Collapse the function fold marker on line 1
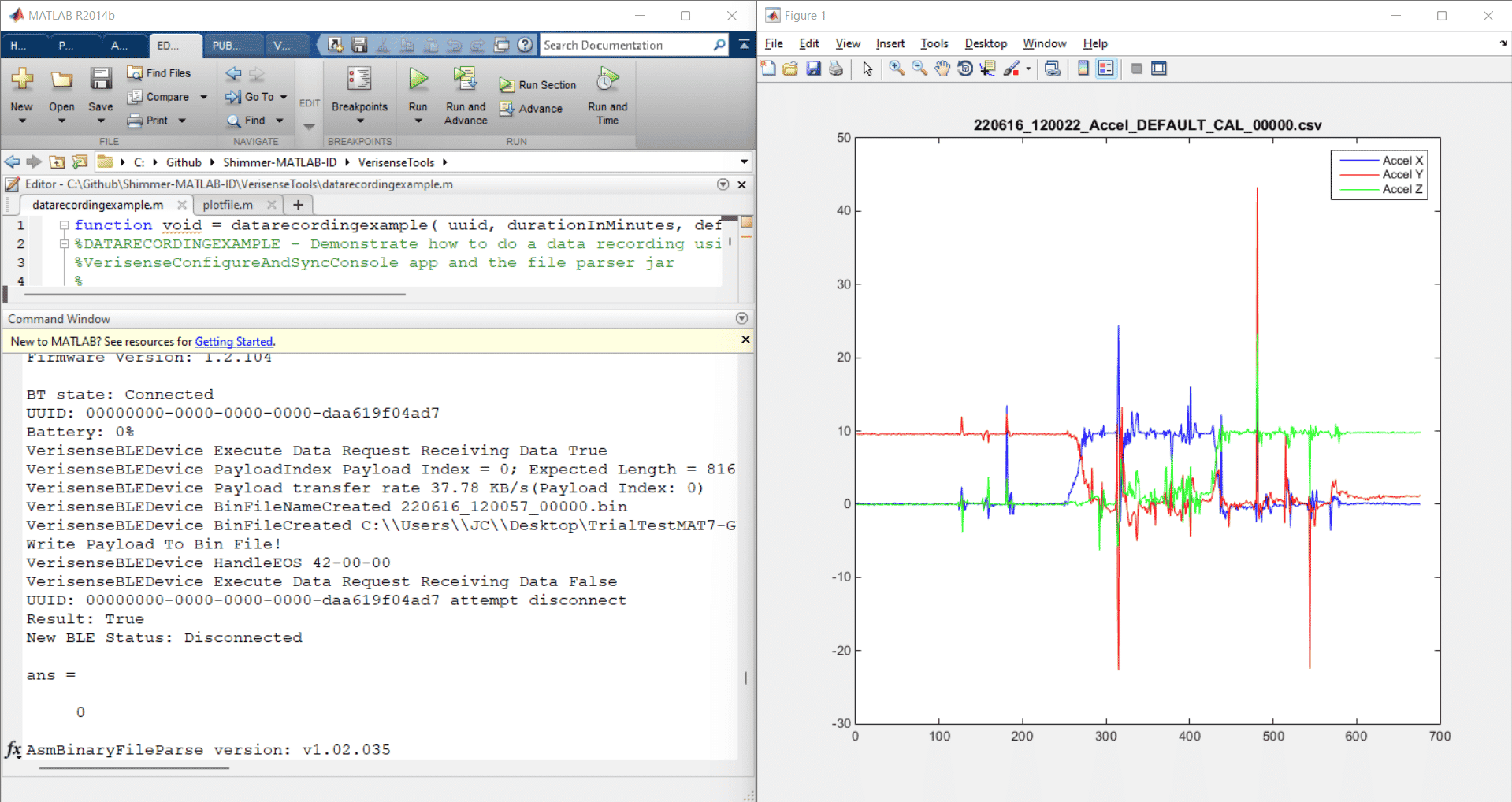1512x802 pixels. point(65,225)
